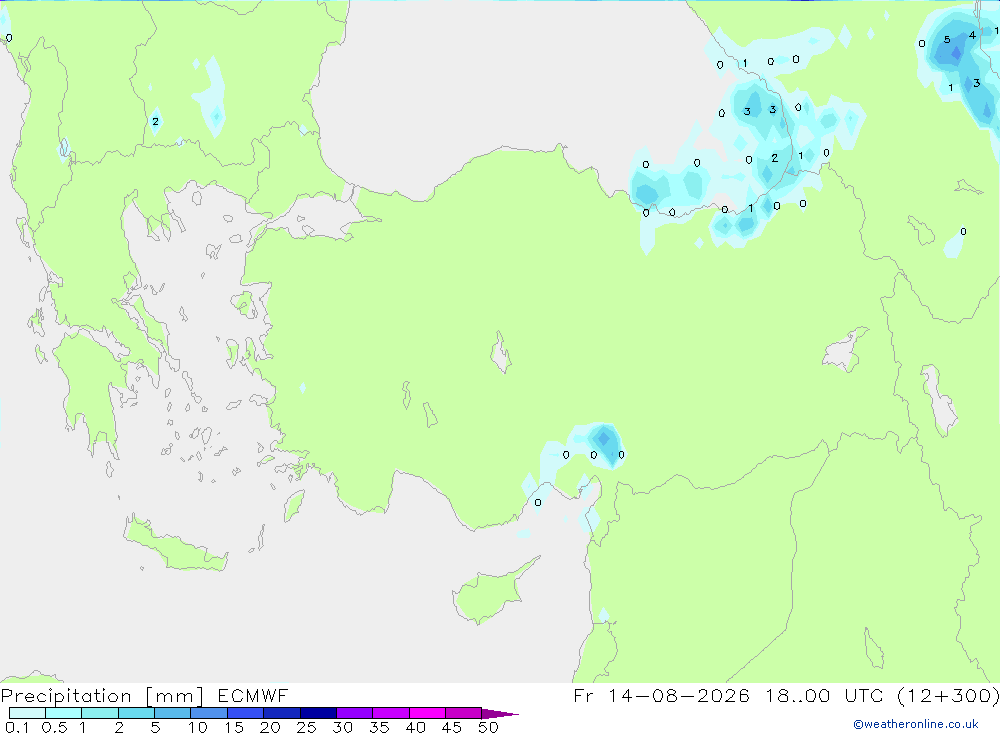Click the 20–25 mm dark blue swatch
The height and width of the screenshot is (733, 1000).
(x=281, y=713)
